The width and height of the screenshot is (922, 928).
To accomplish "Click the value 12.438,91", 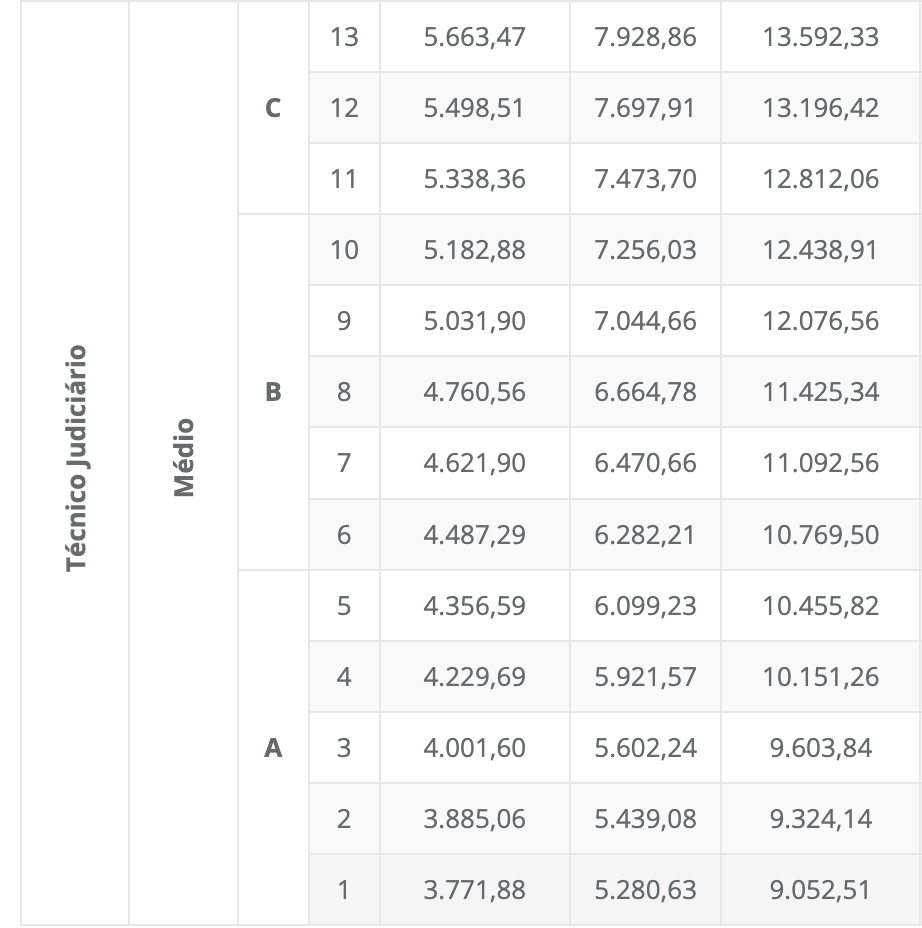I will (x=820, y=250).
